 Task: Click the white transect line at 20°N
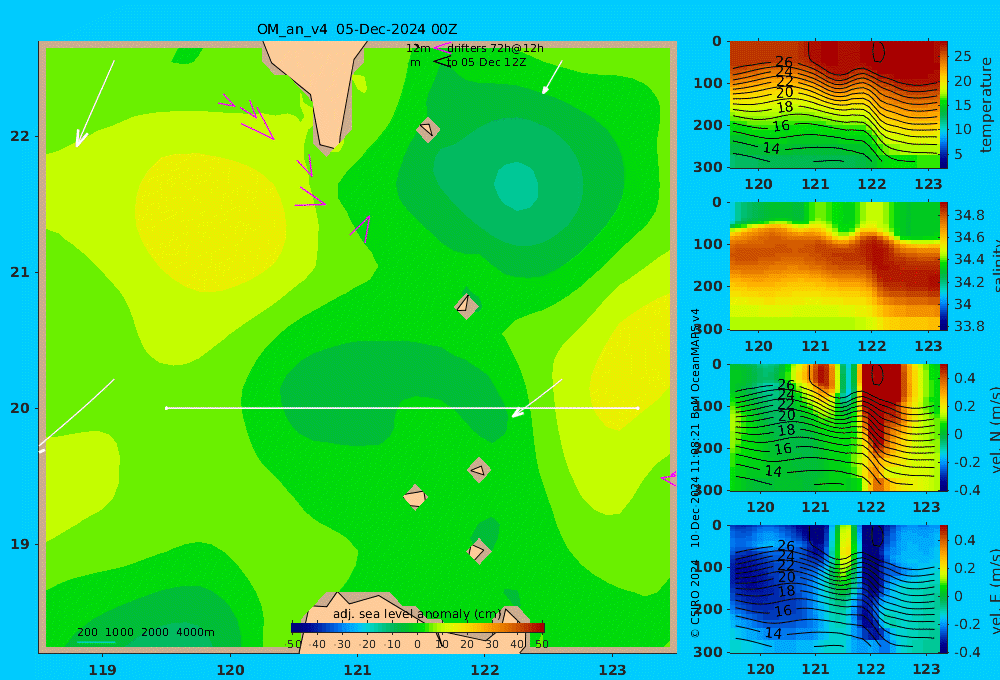coord(402,408)
